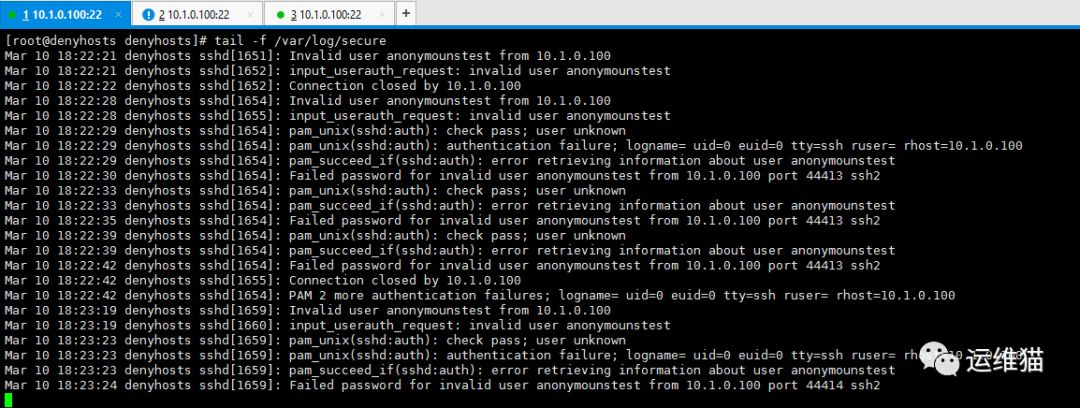Close the second session tab
This screenshot has height=408, width=1080.
pos(251,14)
